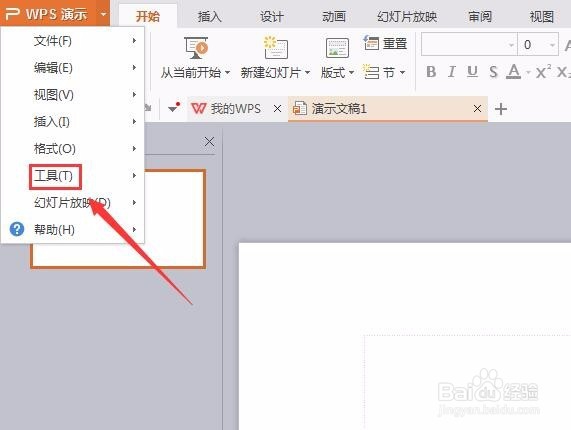The height and width of the screenshot is (430, 571).
Task: Toggle text shadow S button
Action: click(x=493, y=72)
